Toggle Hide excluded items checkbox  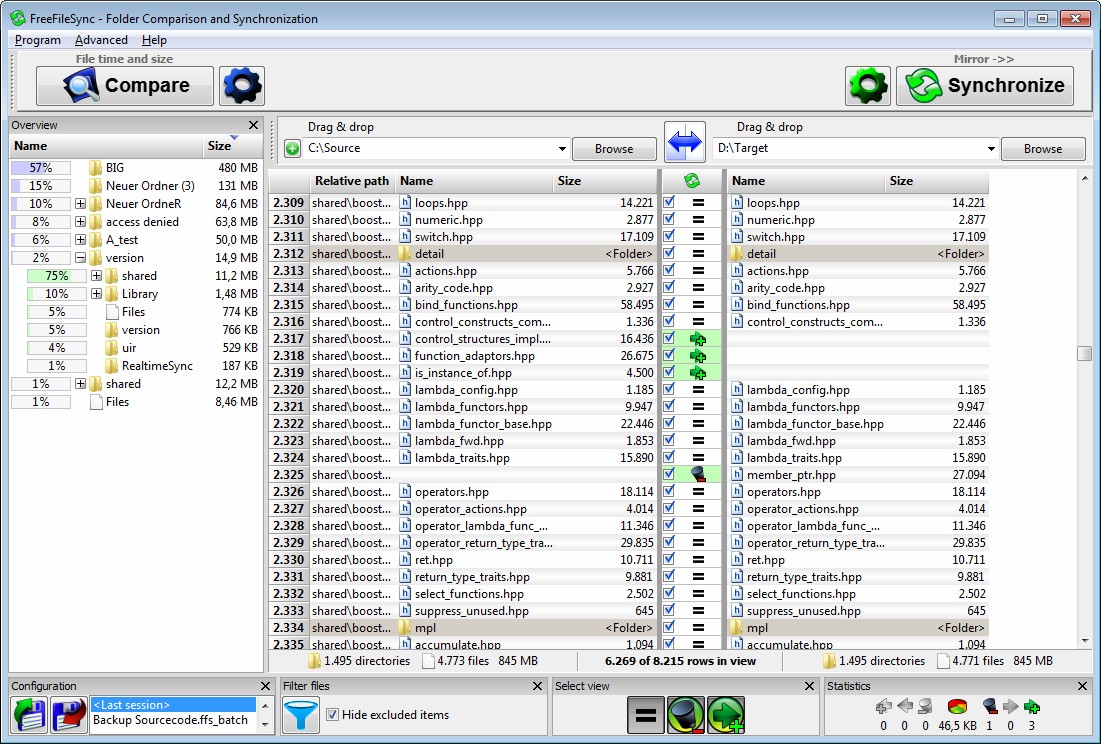[x=332, y=715]
